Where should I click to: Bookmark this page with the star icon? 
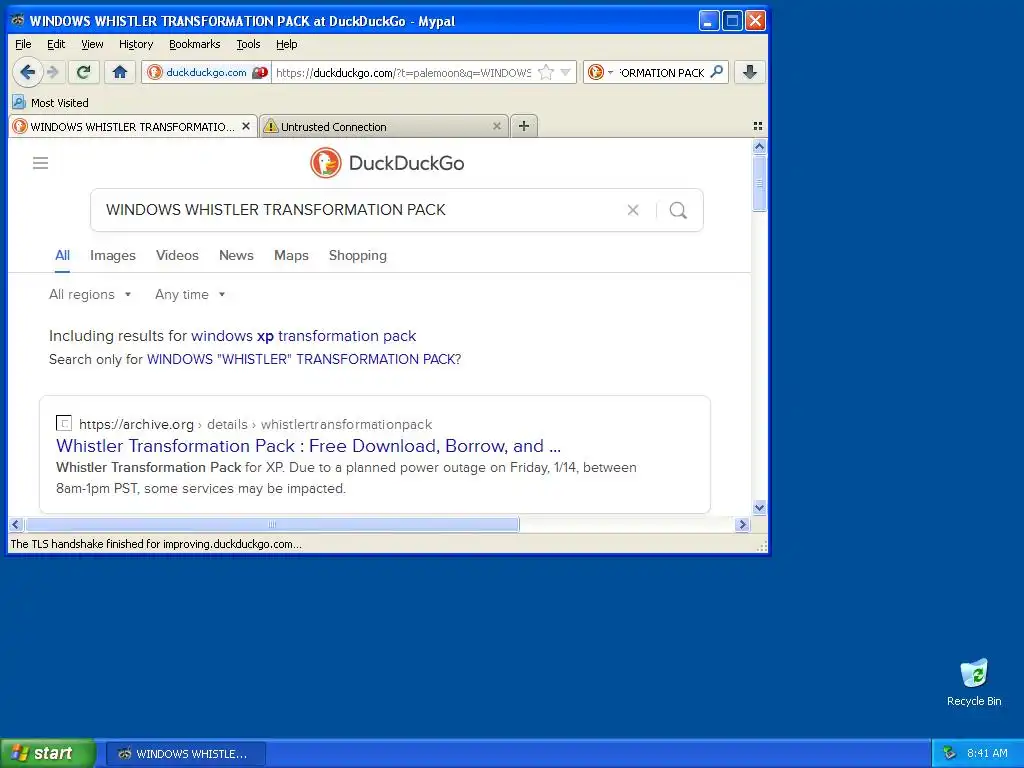[x=546, y=72]
